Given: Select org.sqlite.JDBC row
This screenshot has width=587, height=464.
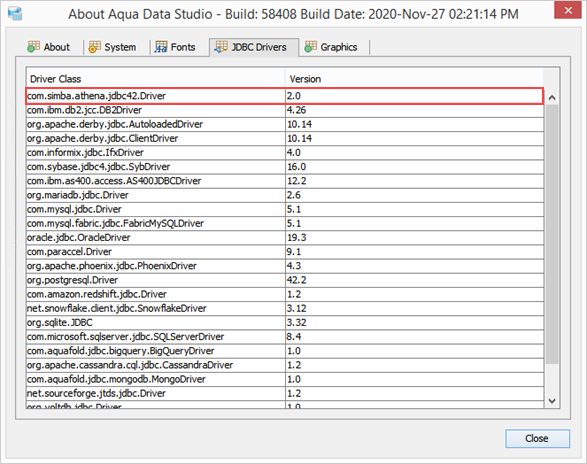Looking at the screenshot, I should tap(285, 323).
